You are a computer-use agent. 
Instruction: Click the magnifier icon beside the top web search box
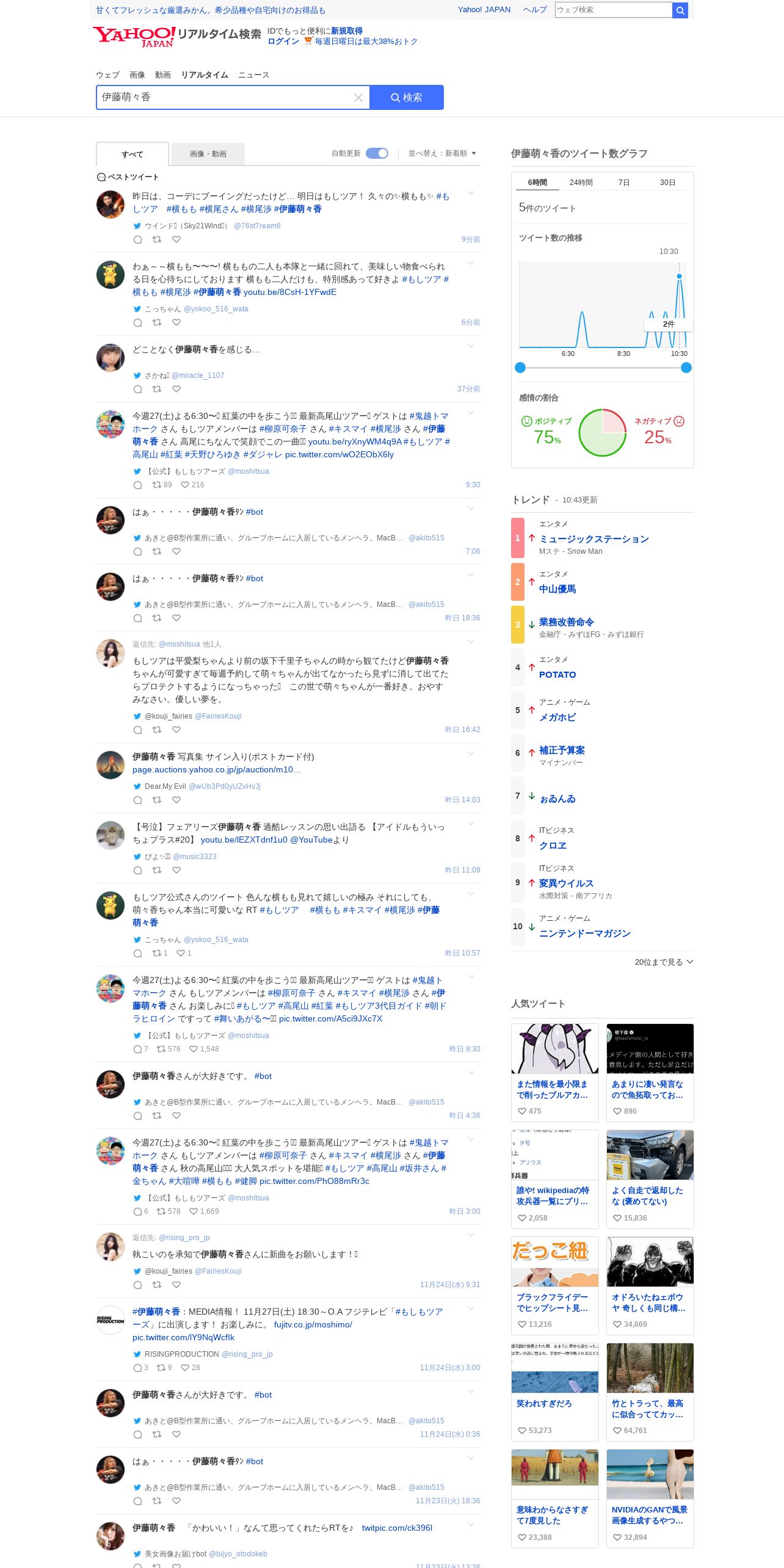[680, 10]
